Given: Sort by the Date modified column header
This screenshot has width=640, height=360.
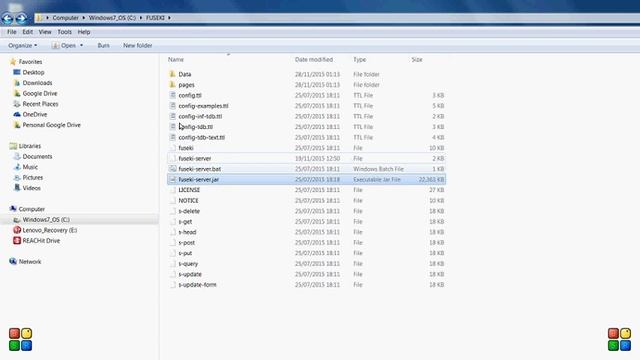Looking at the screenshot, I should click(313, 60).
